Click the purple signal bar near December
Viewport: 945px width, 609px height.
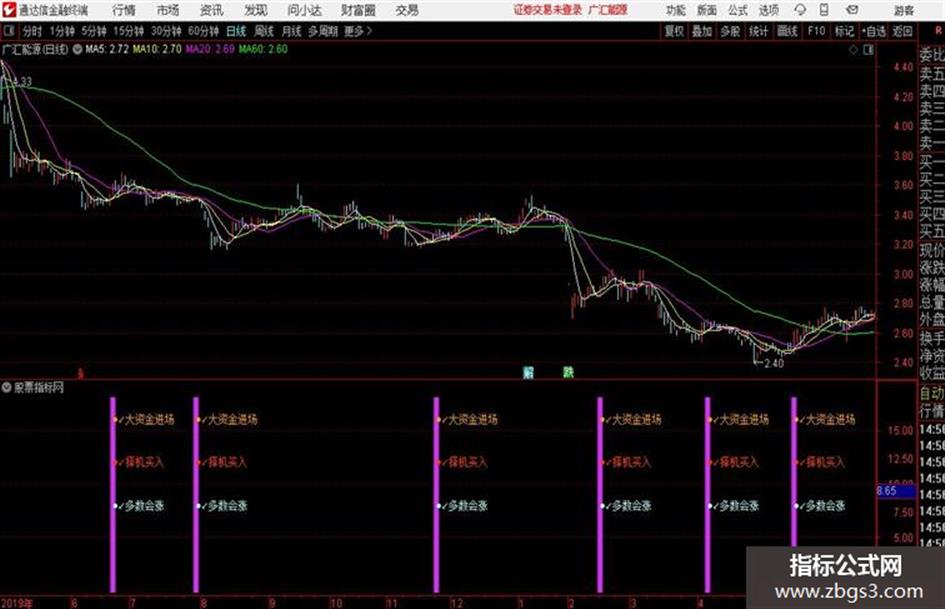(x=436, y=494)
